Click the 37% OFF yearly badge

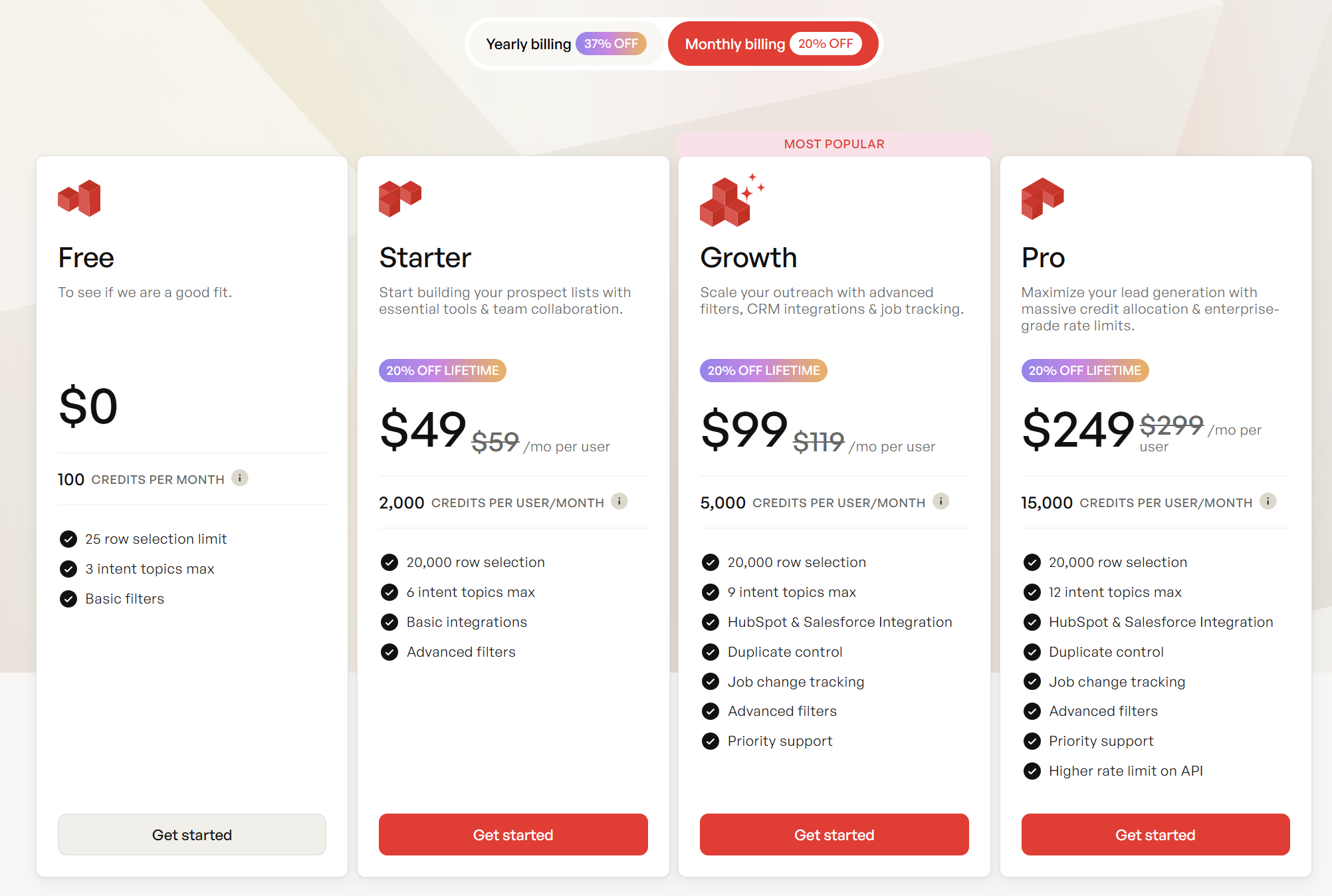[611, 44]
